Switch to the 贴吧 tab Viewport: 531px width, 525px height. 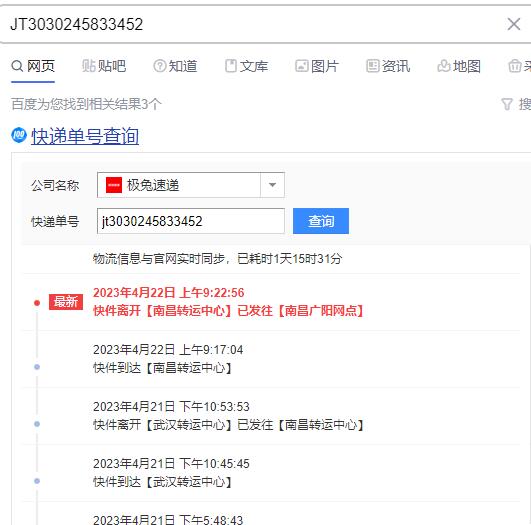click(104, 66)
